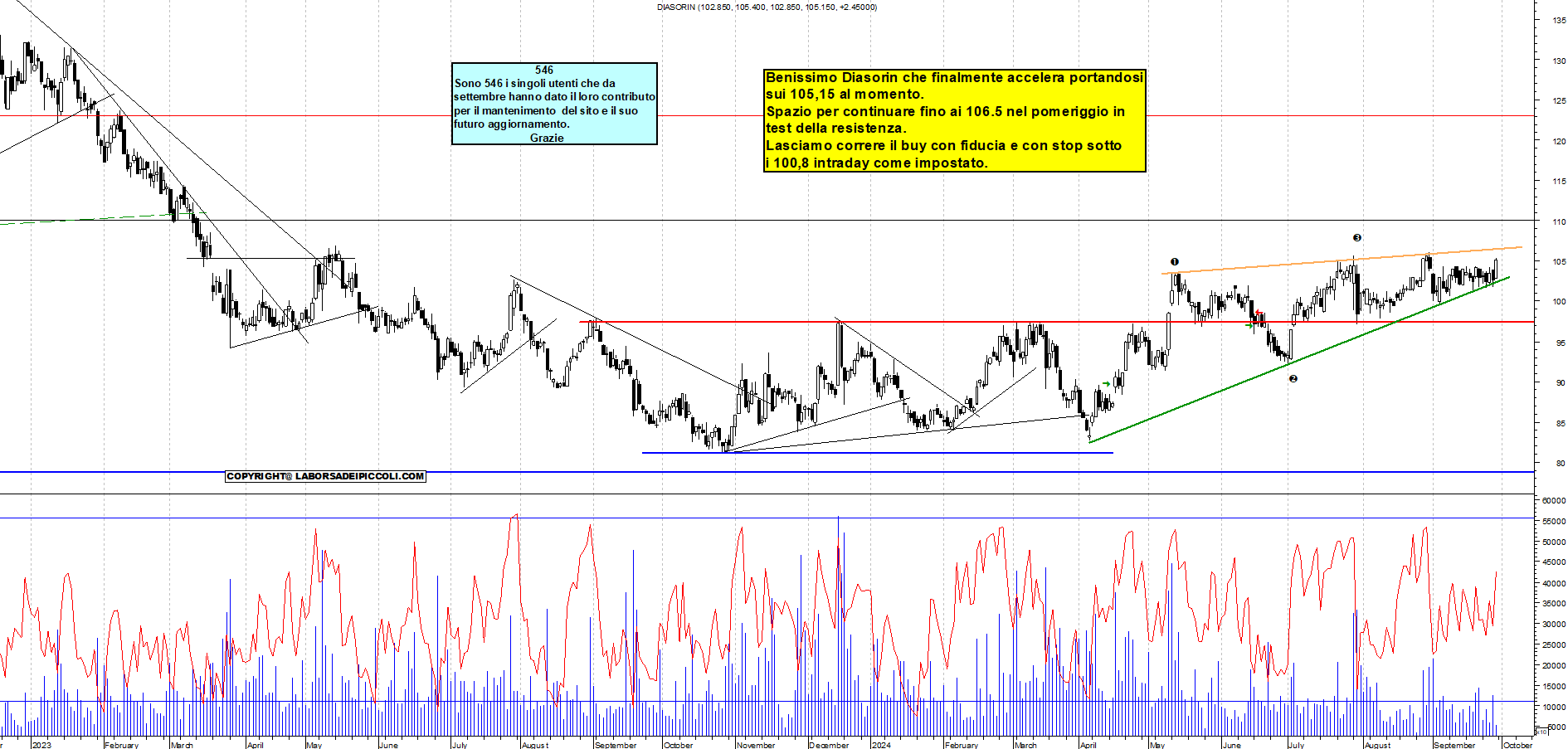Screen dimensions: 1568x749
Task: Click the 115 price axis label
Action: click(1560, 181)
